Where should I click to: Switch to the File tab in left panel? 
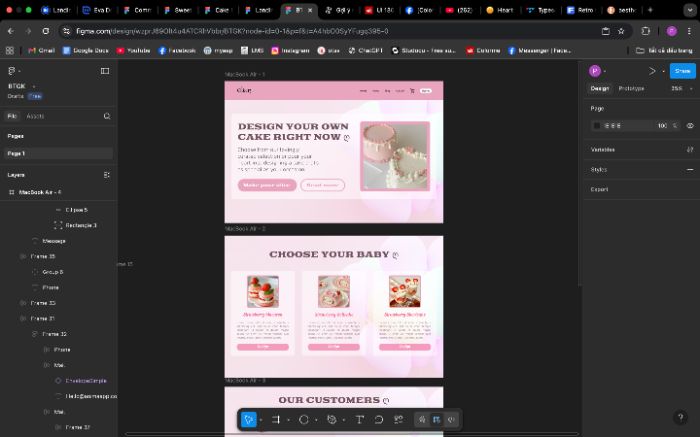click(x=12, y=116)
